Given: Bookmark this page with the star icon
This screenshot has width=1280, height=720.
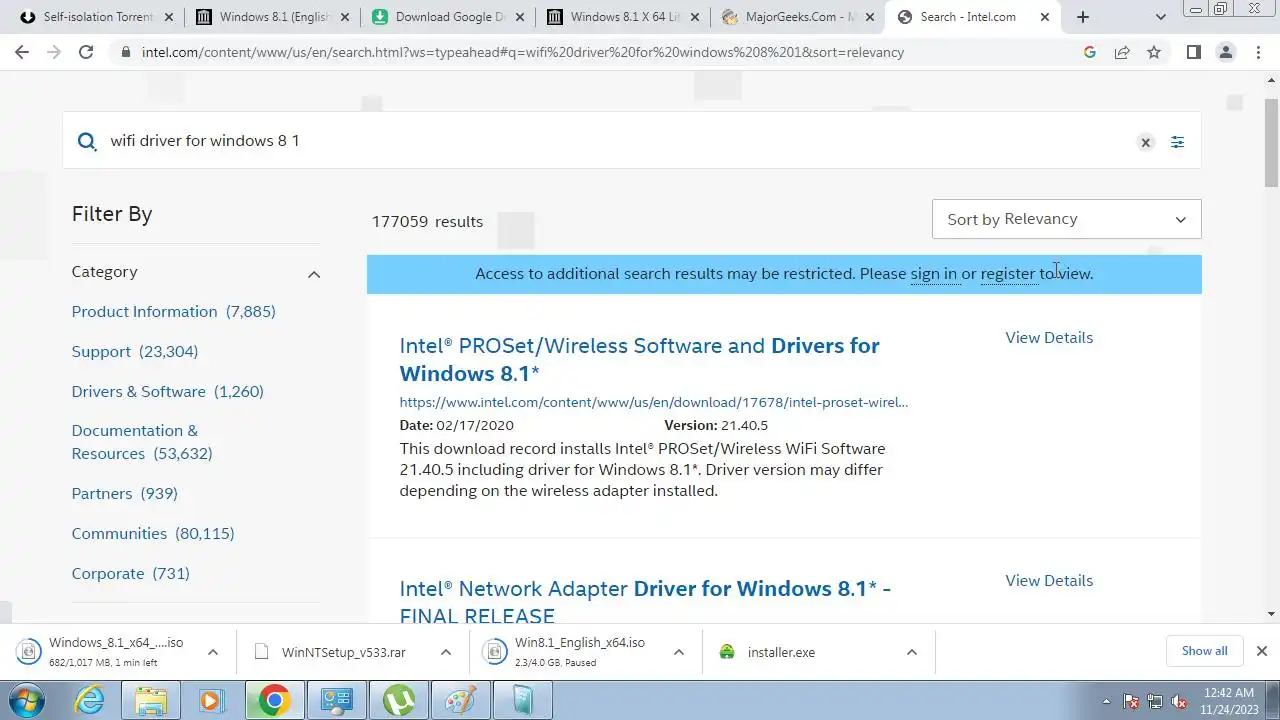Looking at the screenshot, I should (x=1154, y=52).
